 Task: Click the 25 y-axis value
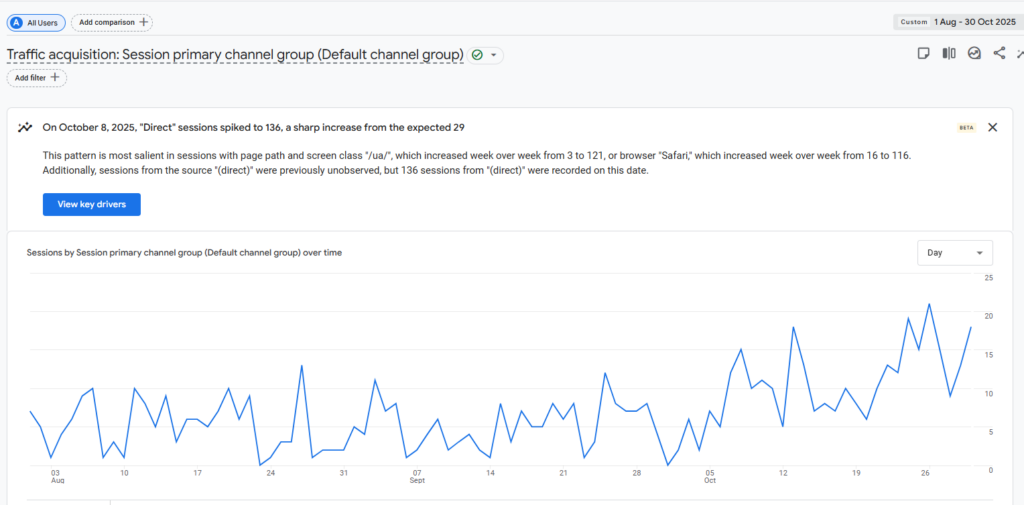[x=989, y=278]
